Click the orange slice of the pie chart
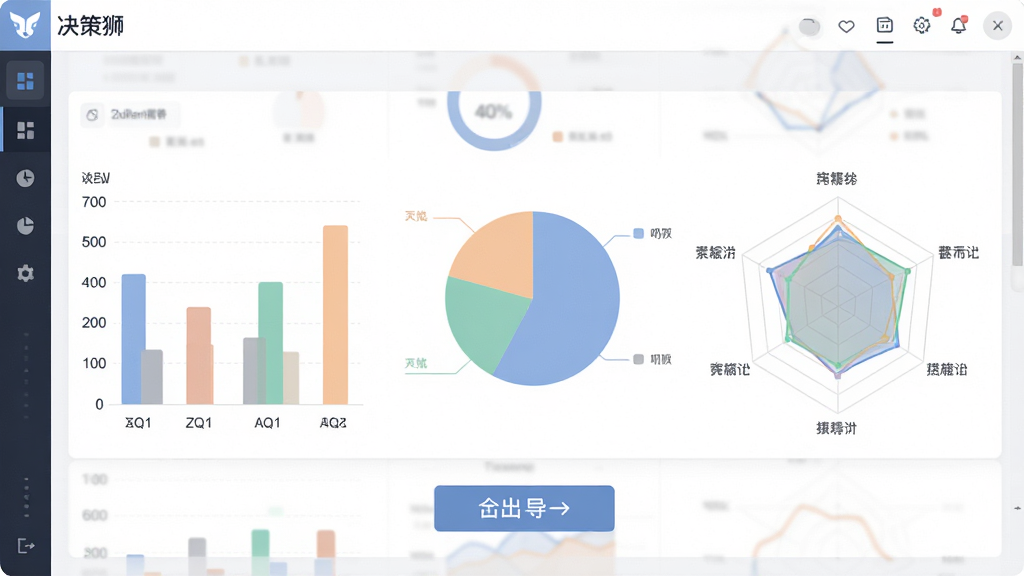The width and height of the screenshot is (1024, 576). pyautogui.click(x=502, y=256)
